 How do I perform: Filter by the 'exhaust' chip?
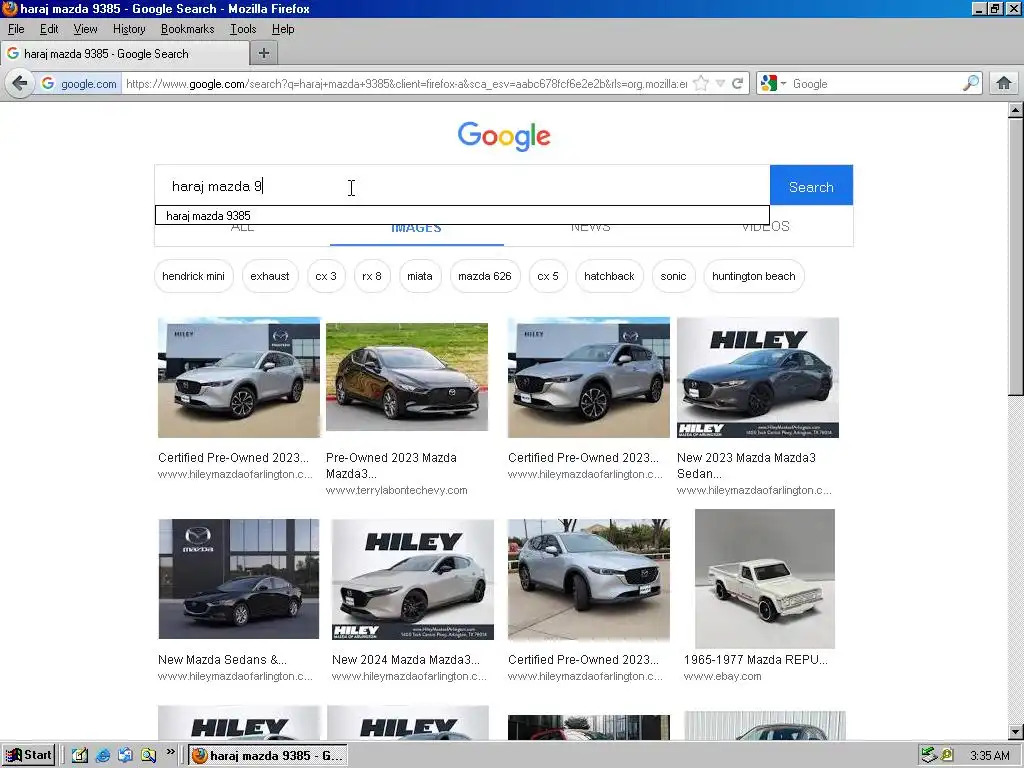270,276
